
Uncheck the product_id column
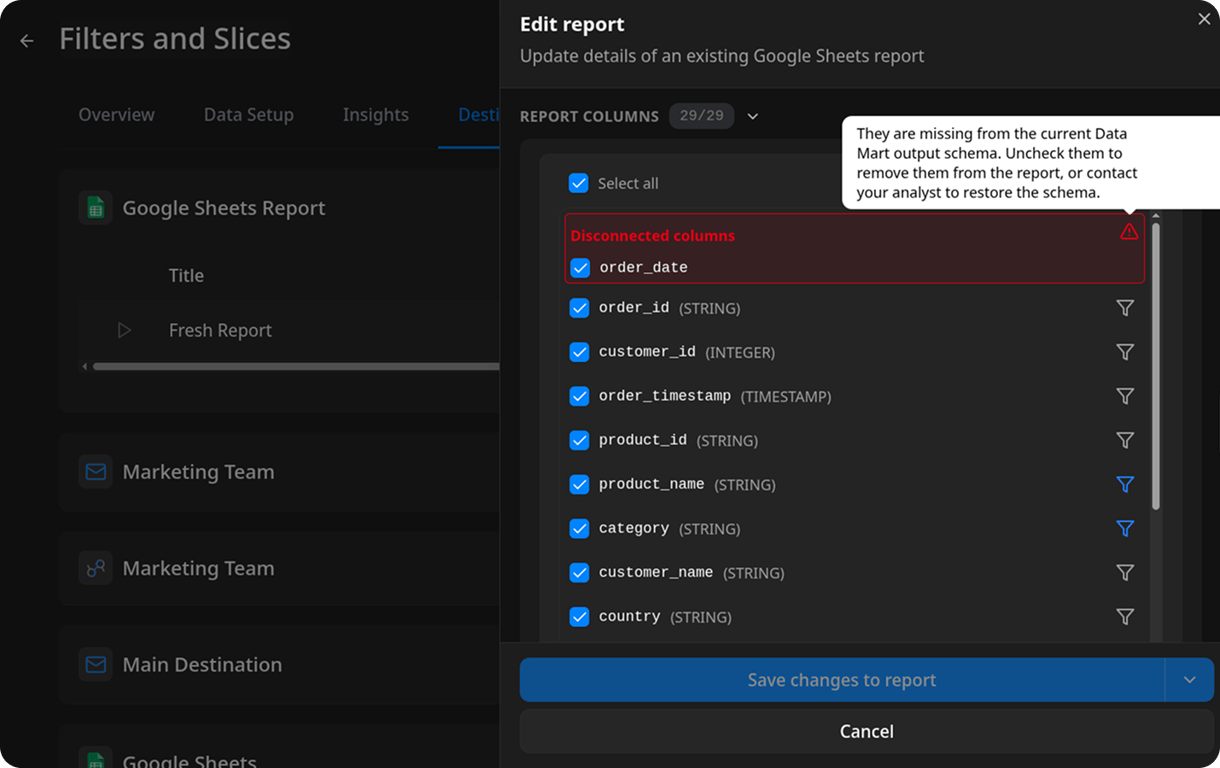click(579, 440)
